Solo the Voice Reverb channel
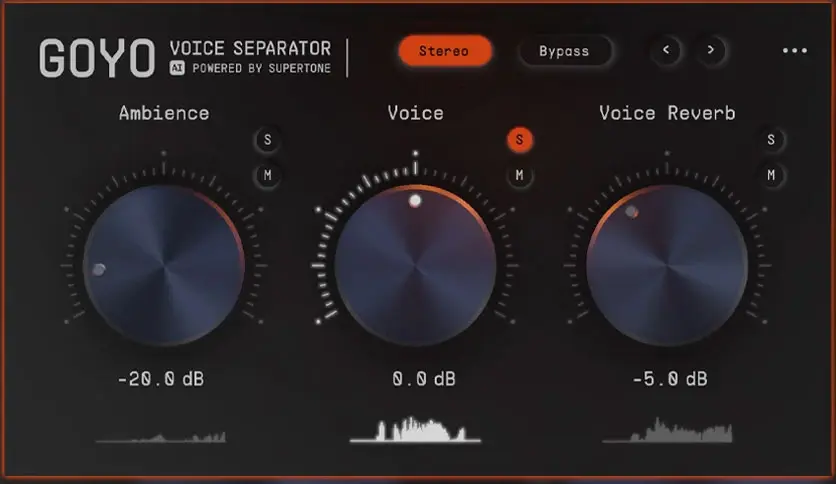Viewport: 836px width, 484px height. pyautogui.click(x=771, y=140)
